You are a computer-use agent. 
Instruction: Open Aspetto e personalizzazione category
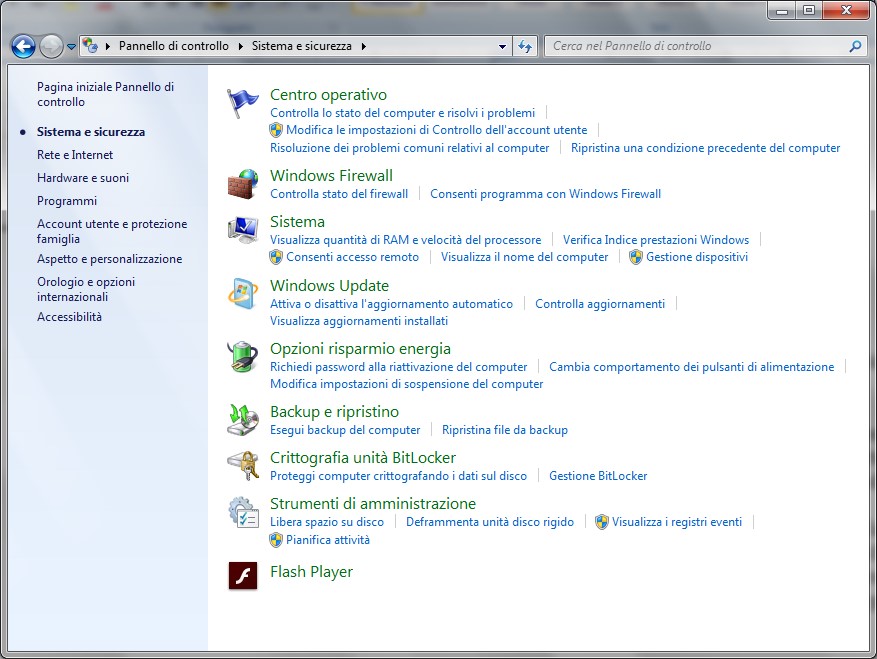(x=110, y=259)
